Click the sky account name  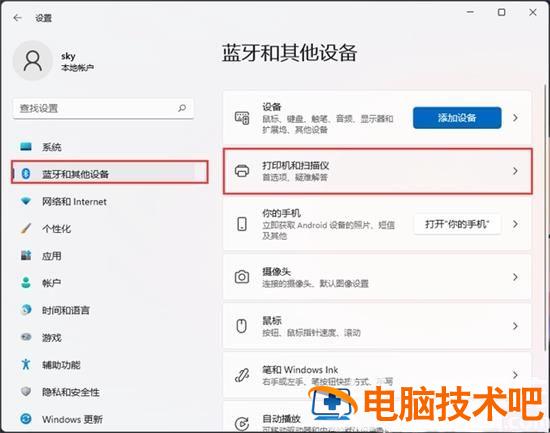[x=68, y=56]
